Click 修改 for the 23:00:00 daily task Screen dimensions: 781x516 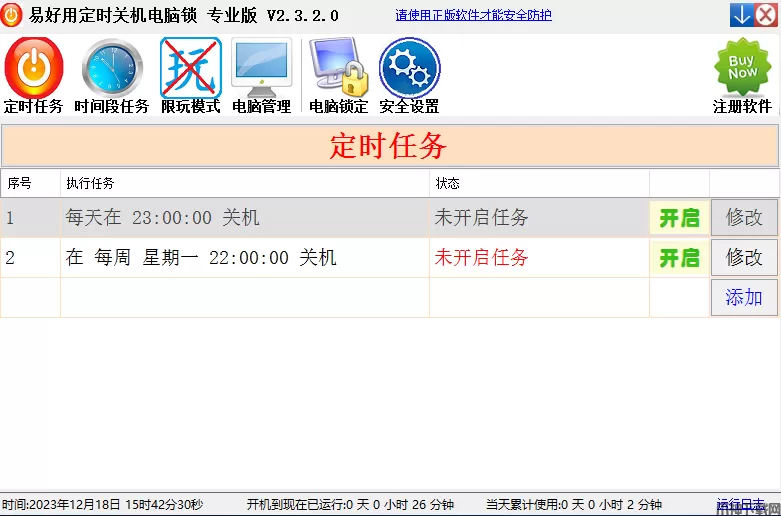(x=744, y=218)
